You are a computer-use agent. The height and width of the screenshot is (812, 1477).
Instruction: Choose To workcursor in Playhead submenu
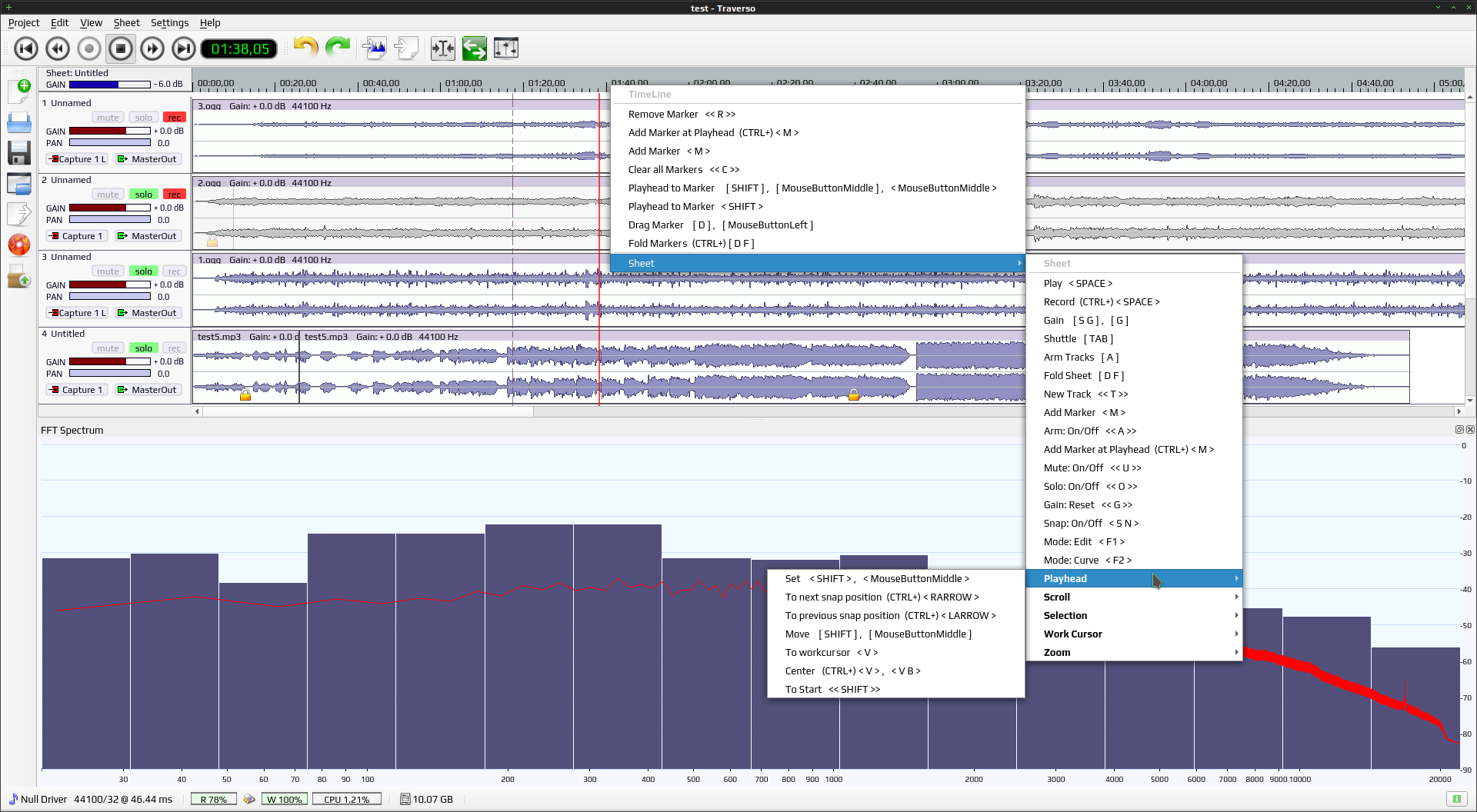(x=896, y=653)
